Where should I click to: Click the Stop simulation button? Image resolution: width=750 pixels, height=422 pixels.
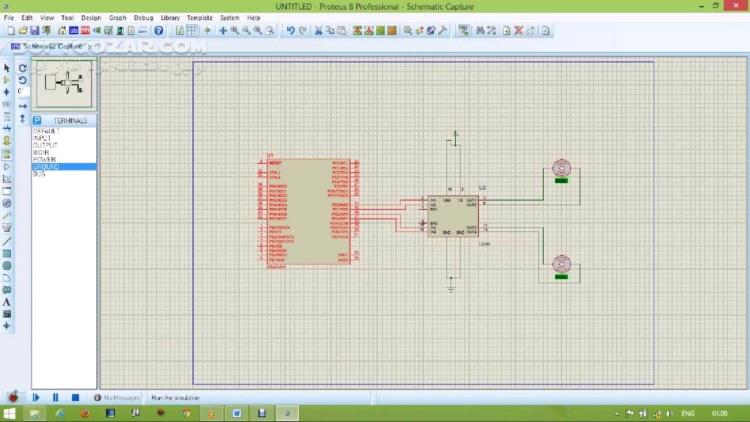click(75, 398)
